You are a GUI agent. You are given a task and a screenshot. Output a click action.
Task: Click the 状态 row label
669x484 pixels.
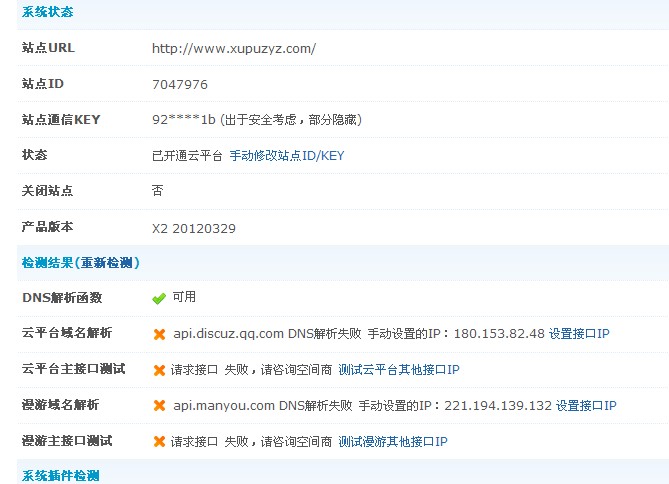(35, 155)
